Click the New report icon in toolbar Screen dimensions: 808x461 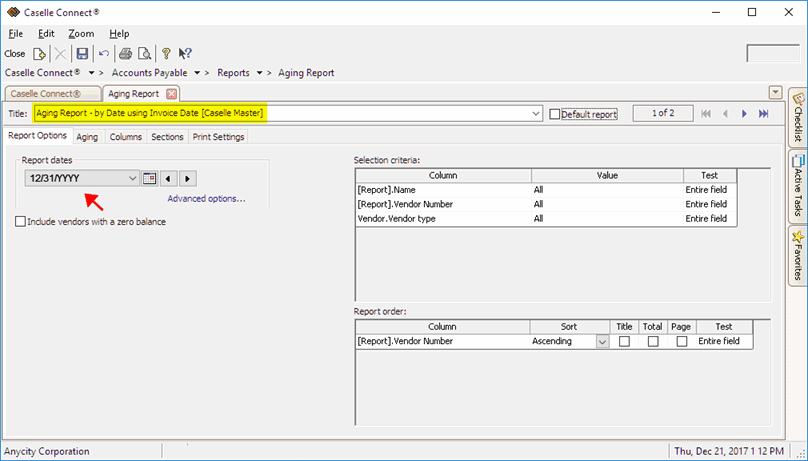point(39,53)
